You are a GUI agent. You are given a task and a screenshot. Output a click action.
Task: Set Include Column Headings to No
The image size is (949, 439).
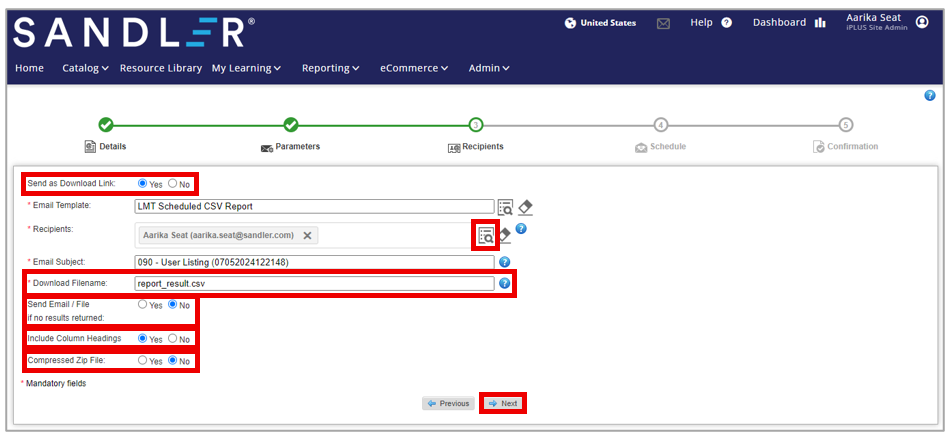click(173, 339)
